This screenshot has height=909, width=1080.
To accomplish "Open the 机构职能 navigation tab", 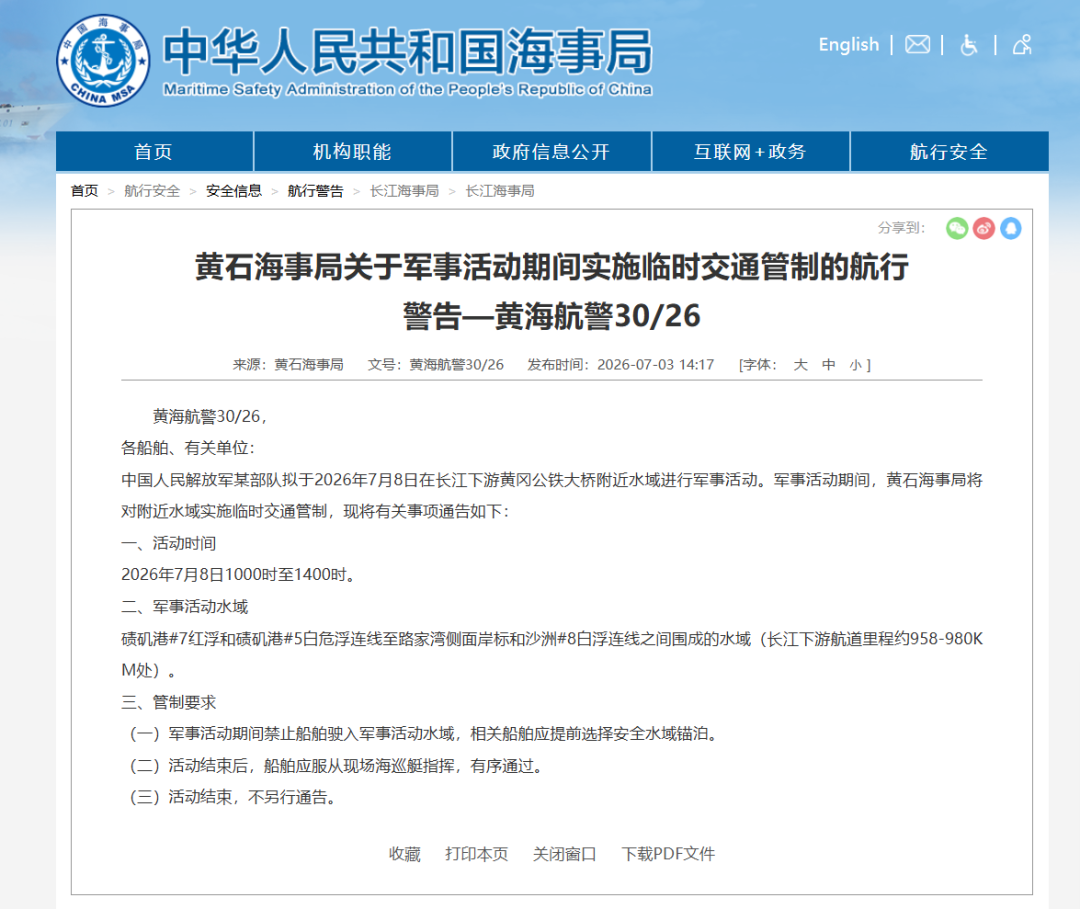I will point(353,152).
